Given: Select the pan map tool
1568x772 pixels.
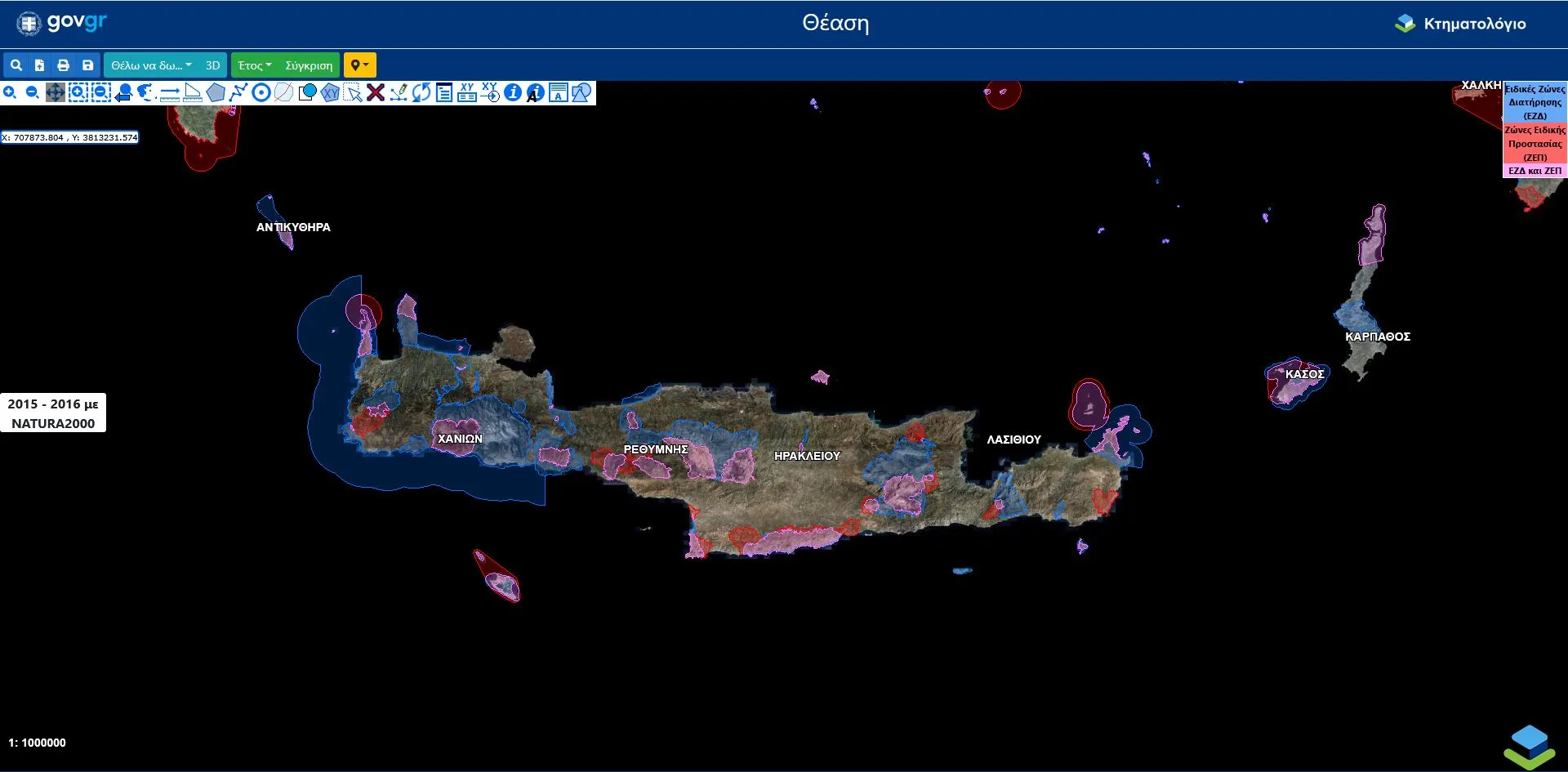Looking at the screenshot, I should click(x=56, y=93).
